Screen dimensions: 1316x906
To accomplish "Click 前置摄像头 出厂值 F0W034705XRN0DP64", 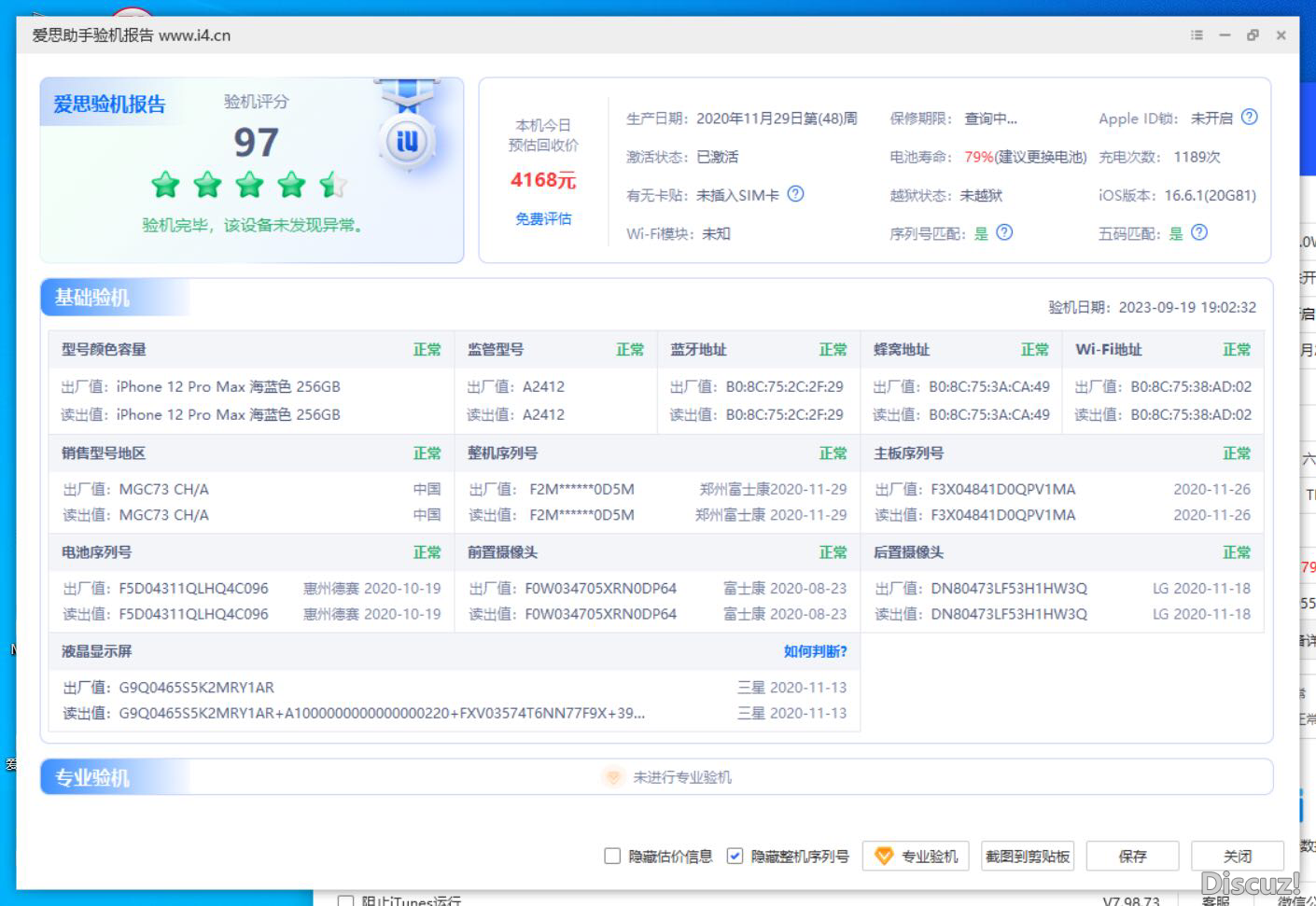I will [600, 589].
